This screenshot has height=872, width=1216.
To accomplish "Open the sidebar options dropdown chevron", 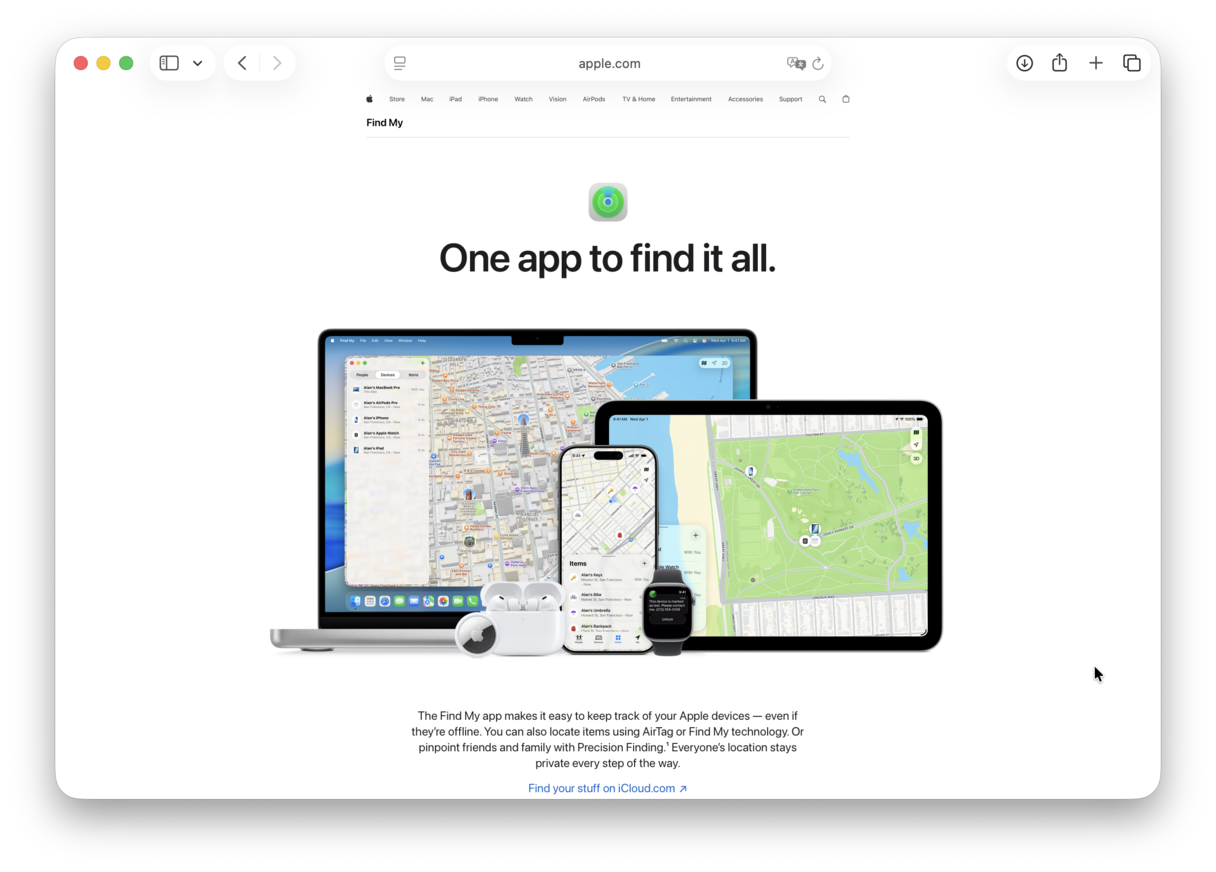I will pos(198,63).
